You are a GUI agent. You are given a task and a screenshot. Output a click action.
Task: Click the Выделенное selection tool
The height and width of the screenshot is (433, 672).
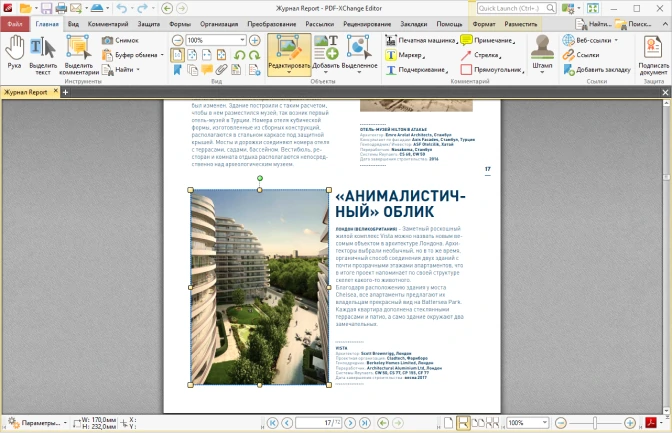click(x=359, y=55)
